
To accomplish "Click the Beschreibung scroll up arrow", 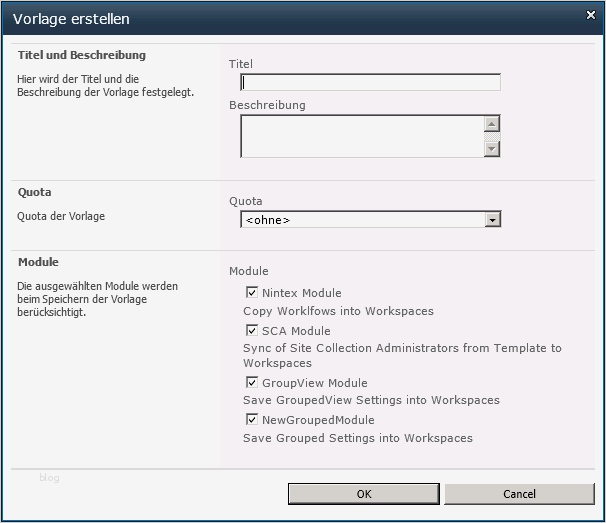I will pyautogui.click(x=491, y=125).
